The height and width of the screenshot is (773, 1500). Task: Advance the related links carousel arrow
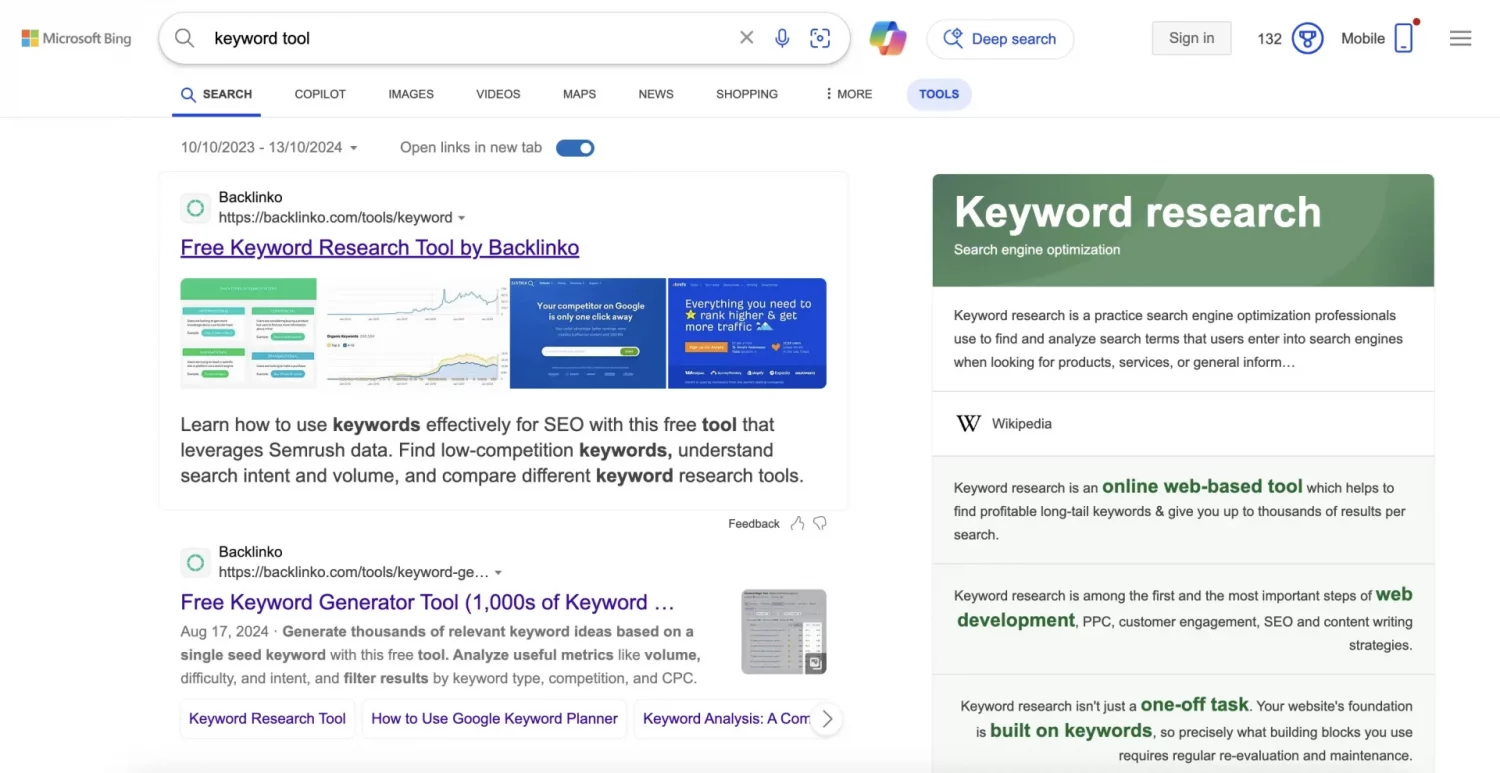point(826,718)
